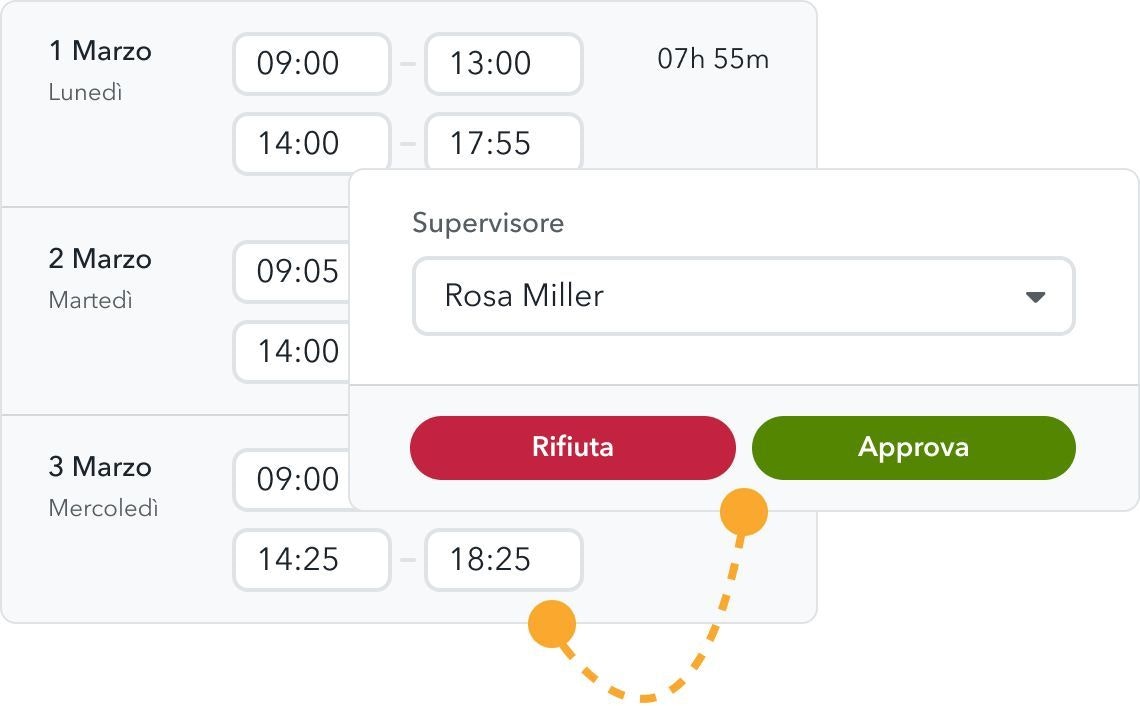Edit the 09:00 start time on 3 Marzo
The width and height of the screenshot is (1140, 706).
pyautogui.click(x=296, y=480)
